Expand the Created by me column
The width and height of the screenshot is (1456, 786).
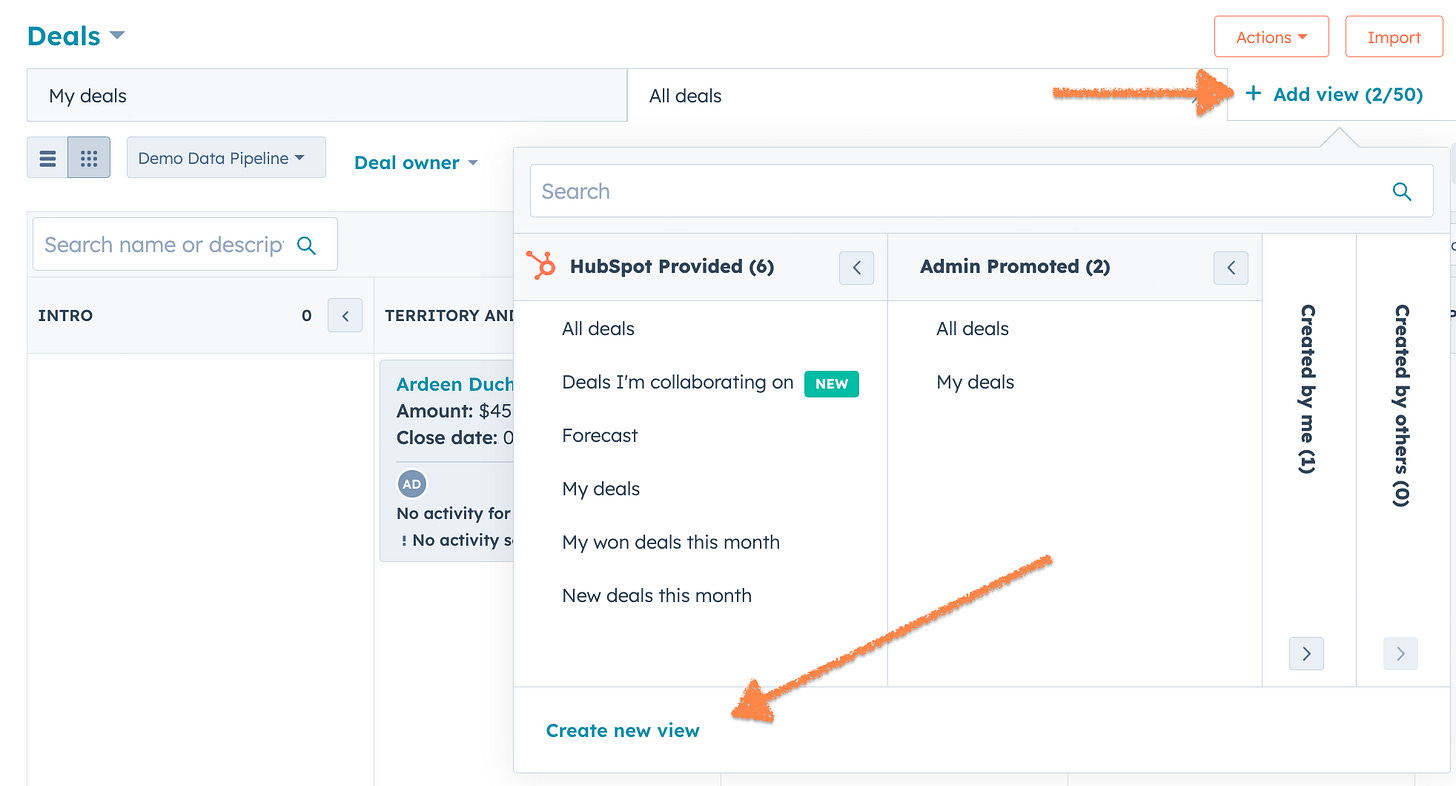(1306, 654)
